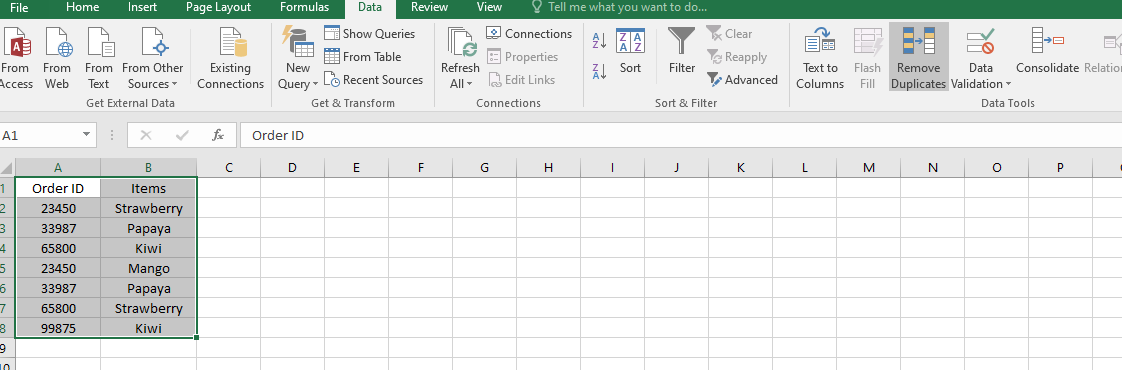
Task: Switch to the Formulas tab
Action: (x=304, y=7)
